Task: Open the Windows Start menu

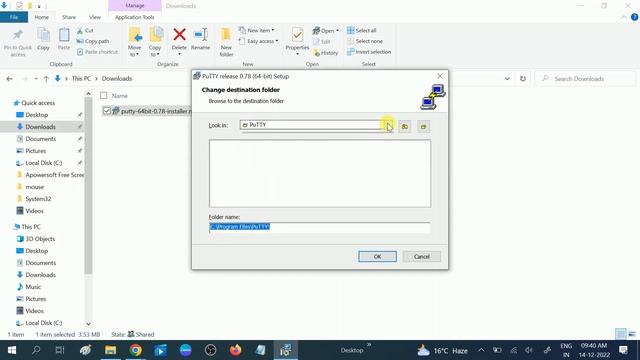Action: click(x=11, y=350)
